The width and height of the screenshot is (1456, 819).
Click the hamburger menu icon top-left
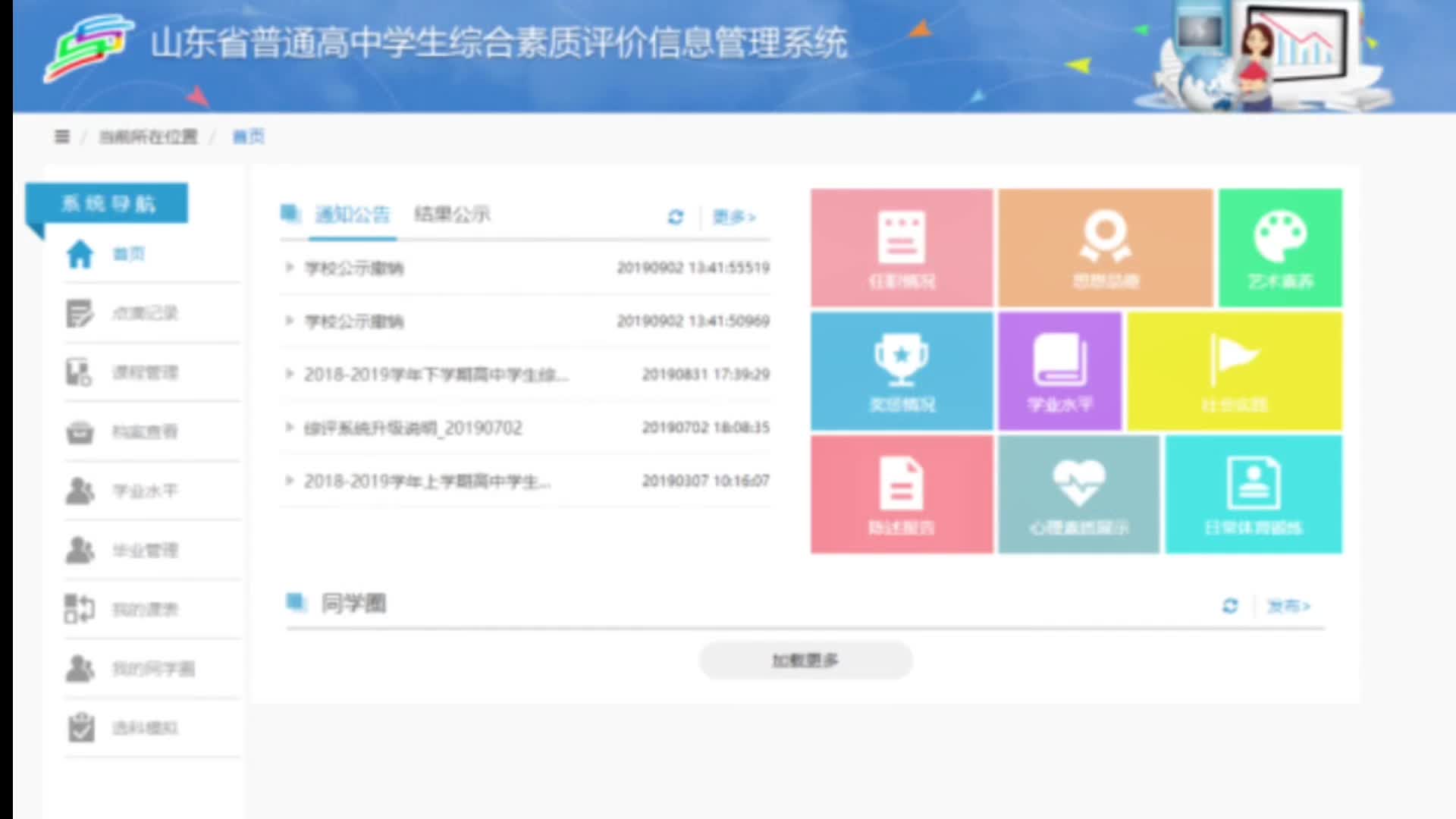pyautogui.click(x=61, y=136)
